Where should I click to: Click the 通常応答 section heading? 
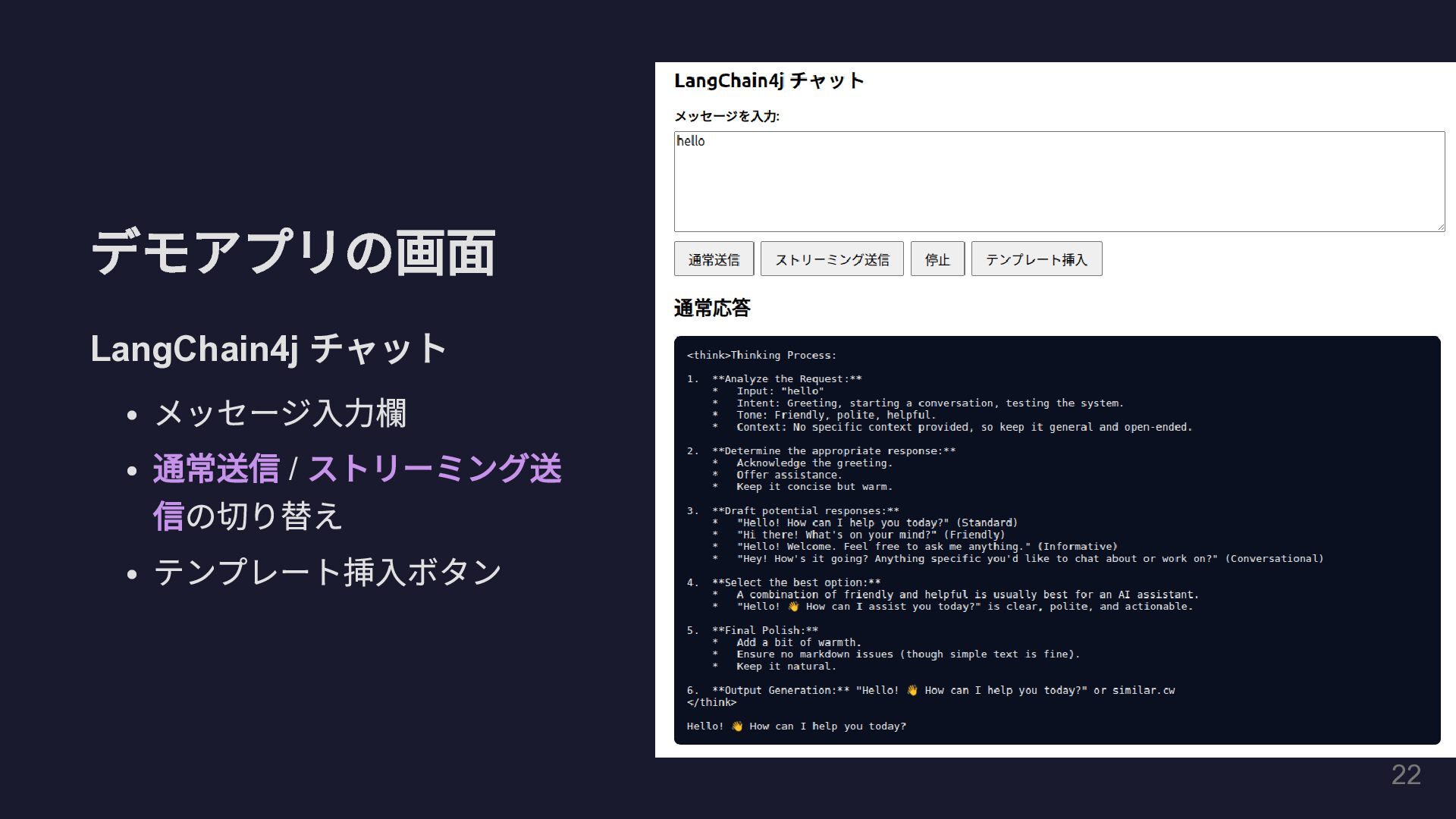[711, 308]
